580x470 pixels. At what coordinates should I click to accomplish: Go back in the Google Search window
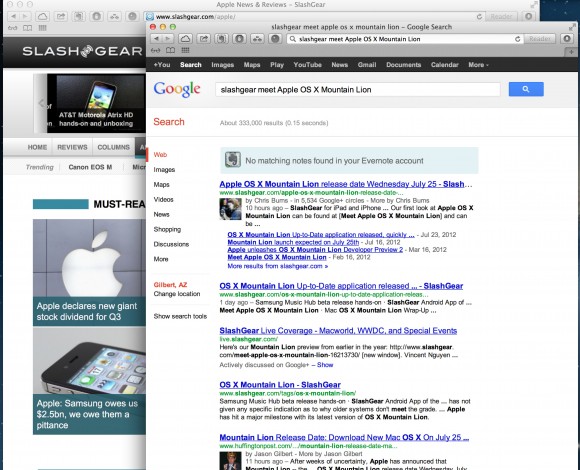pos(156,39)
